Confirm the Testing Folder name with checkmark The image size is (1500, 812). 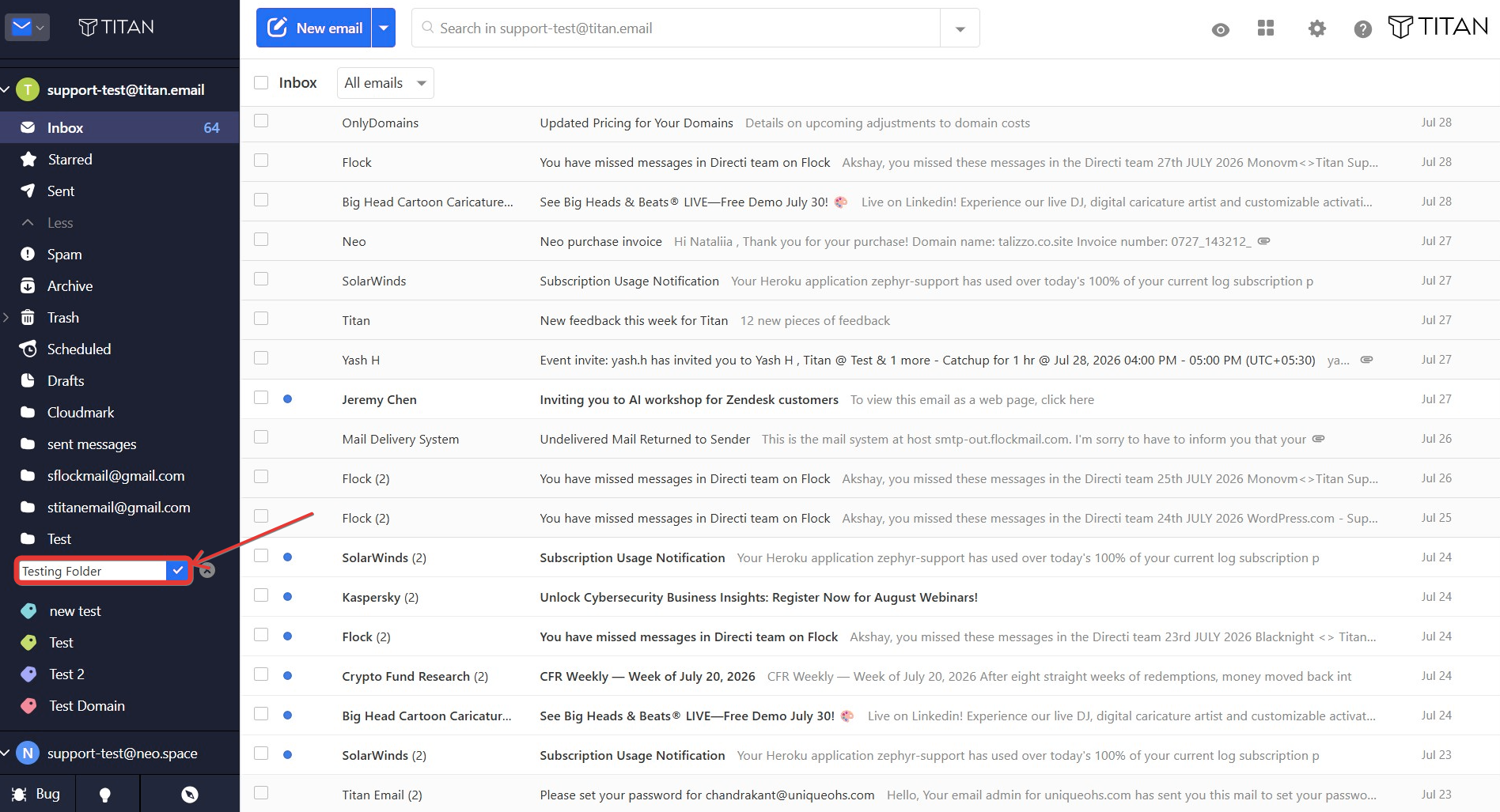177,571
